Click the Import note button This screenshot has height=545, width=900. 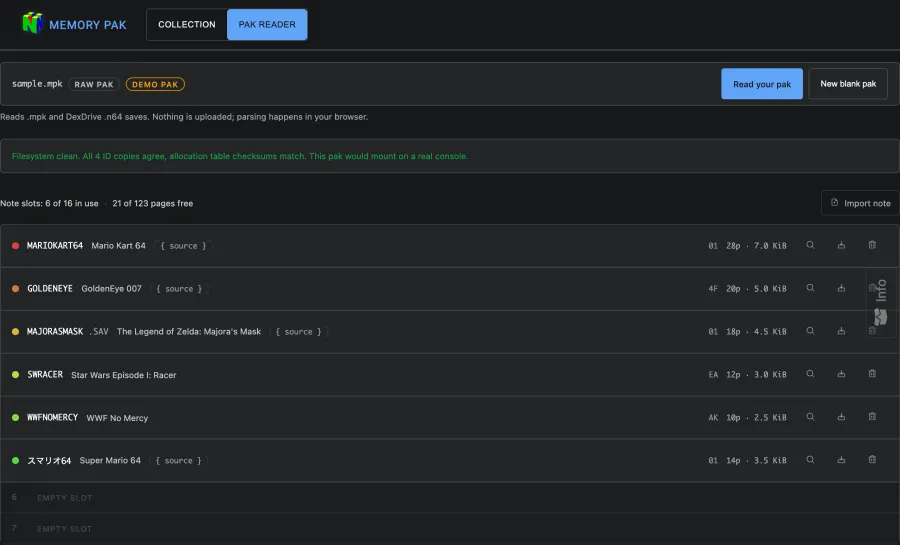coord(860,203)
